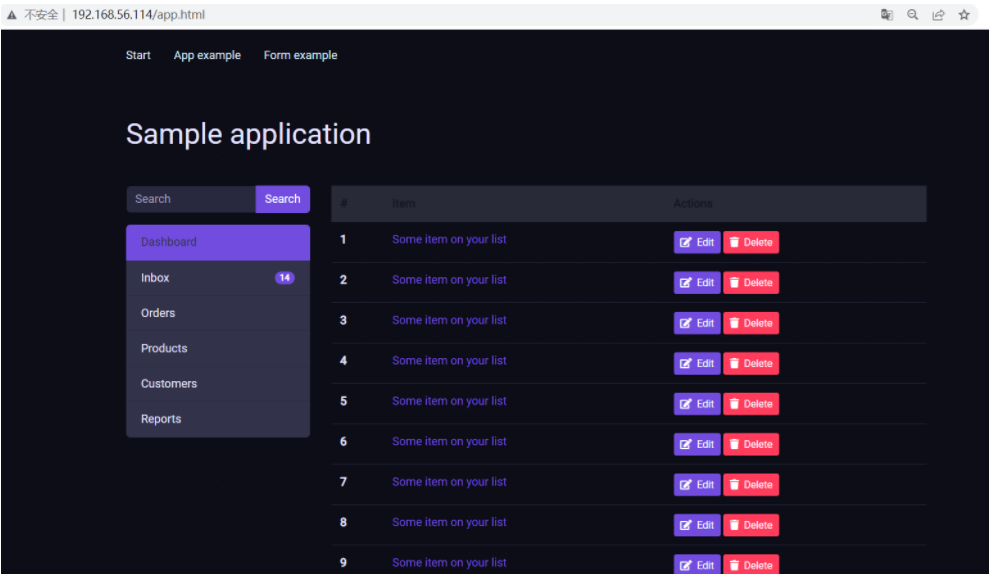989x574 pixels.
Task: Click the pencil Edit icon in row 1
Action: click(x=686, y=243)
